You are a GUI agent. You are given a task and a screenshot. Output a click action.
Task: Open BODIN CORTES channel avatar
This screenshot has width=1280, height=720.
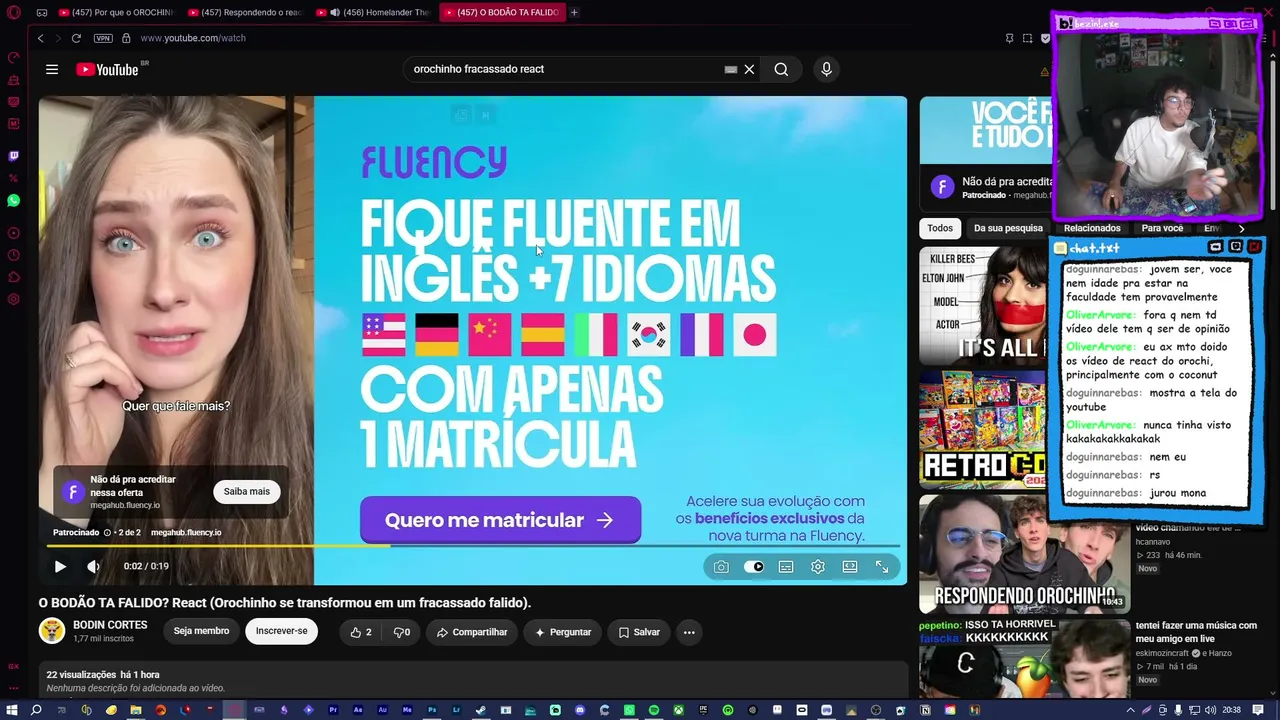point(52,631)
